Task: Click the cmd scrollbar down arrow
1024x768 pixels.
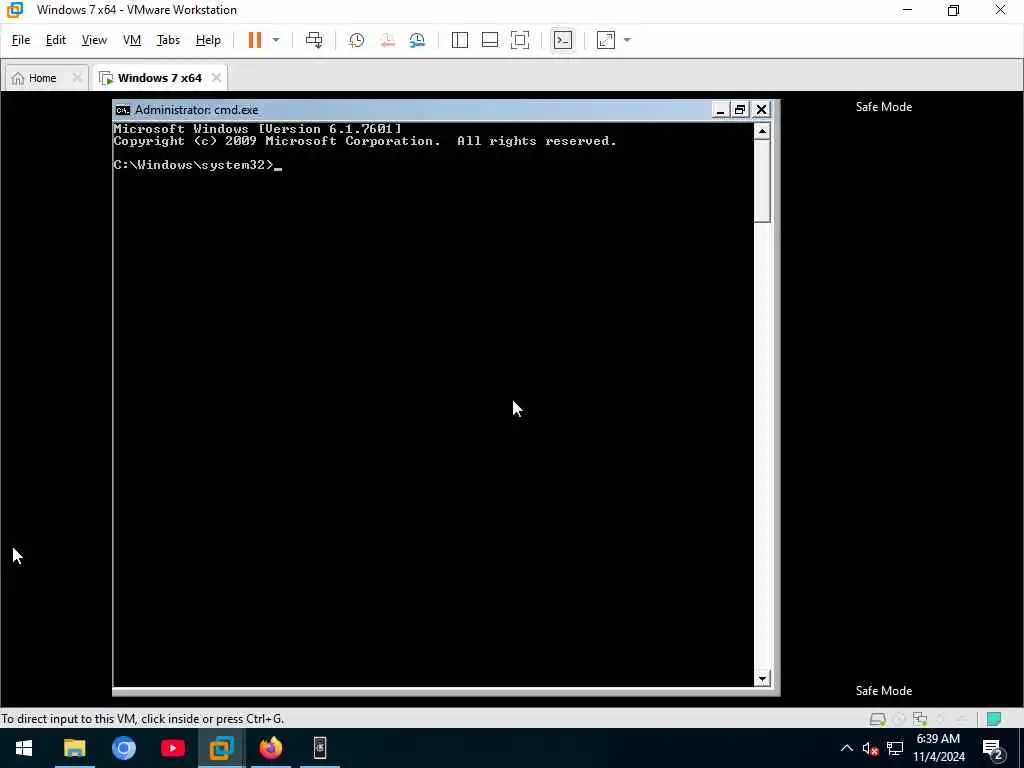Action: [762, 679]
